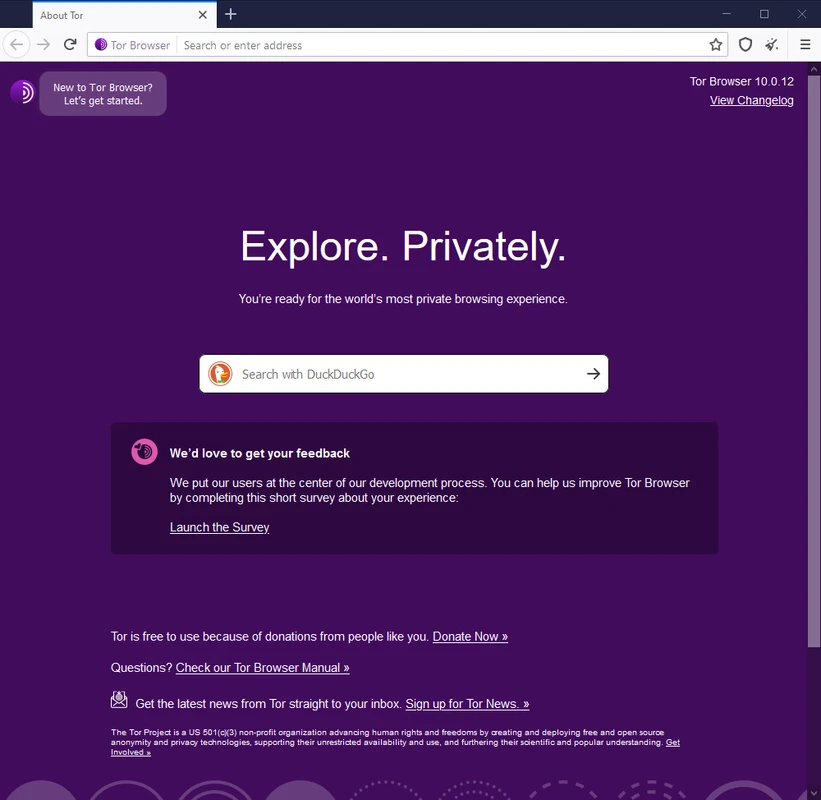The height and width of the screenshot is (800, 821).
Task: Type in the Search with DuckDuckGo field
Action: click(405, 374)
